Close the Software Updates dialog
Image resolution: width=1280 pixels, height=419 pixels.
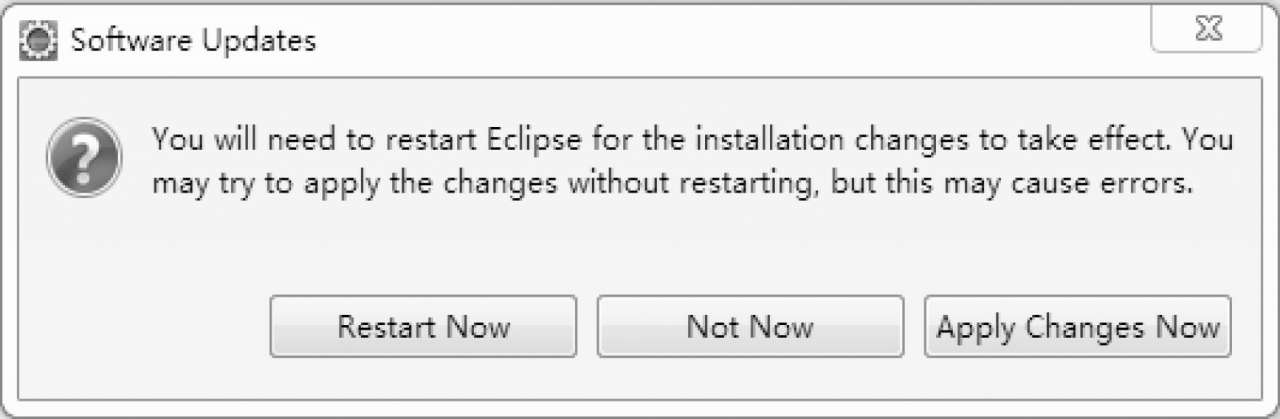point(1206,31)
